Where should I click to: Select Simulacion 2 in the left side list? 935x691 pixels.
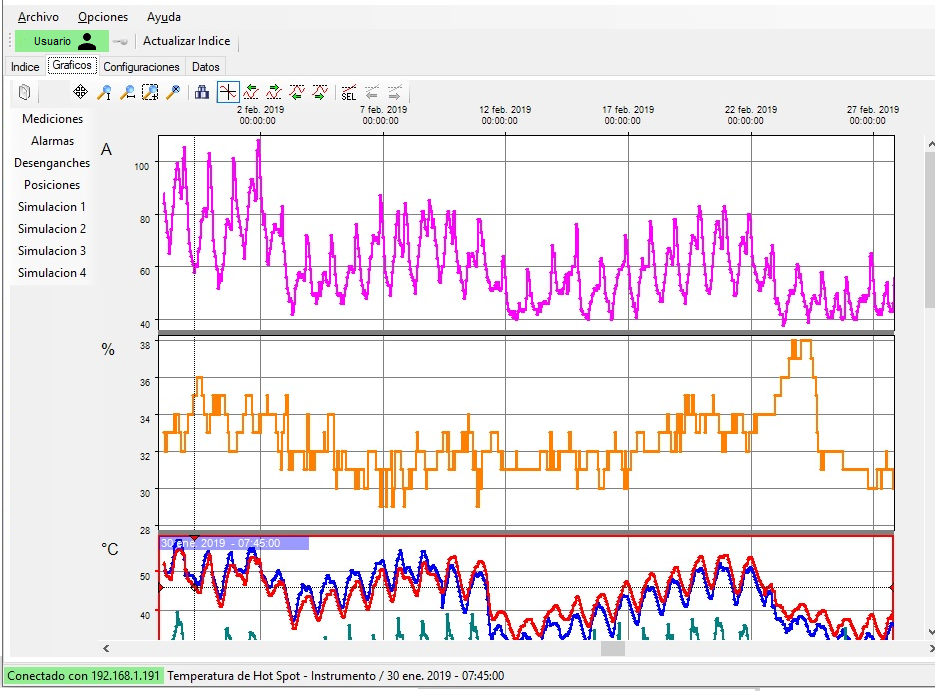[52, 229]
